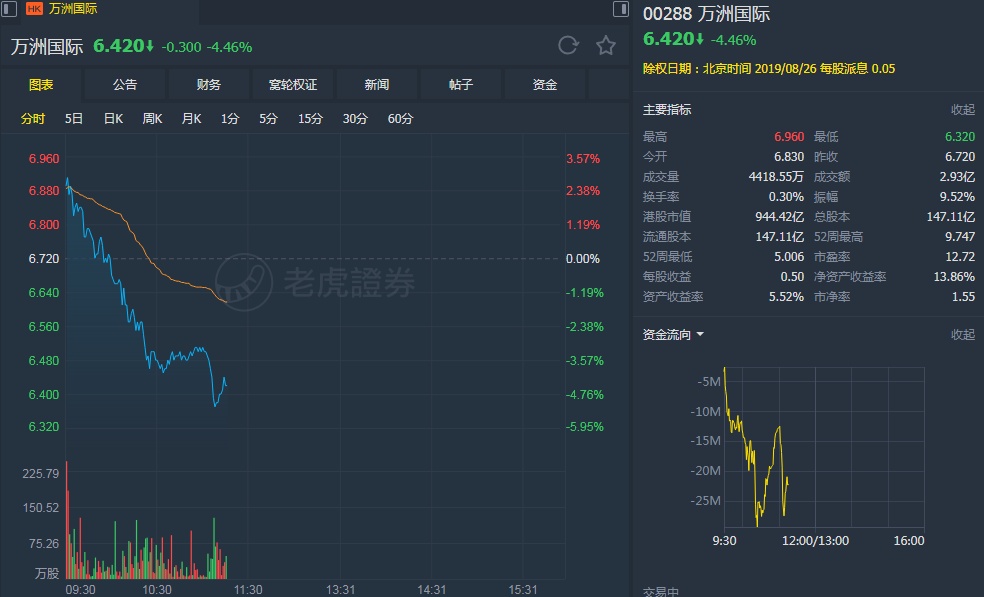Viewport: 984px width, 597px height.
Task: Go to the 新闻 tab
Action: pyautogui.click(x=377, y=85)
